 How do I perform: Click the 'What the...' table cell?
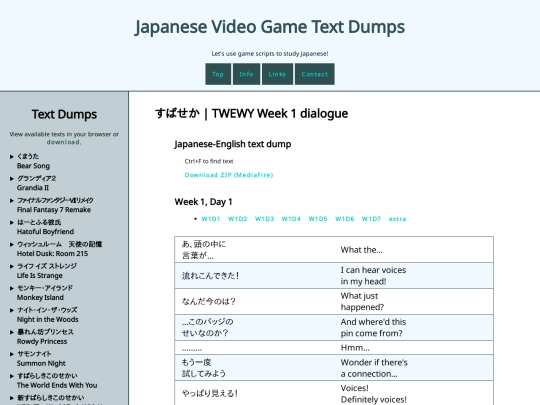[x=414, y=250]
